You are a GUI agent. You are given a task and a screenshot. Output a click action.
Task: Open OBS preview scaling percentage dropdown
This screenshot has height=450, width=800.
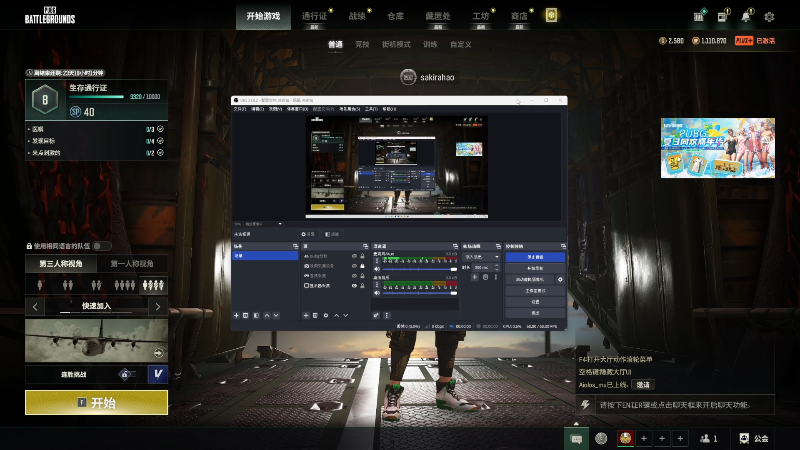pyautogui.click(x=264, y=224)
